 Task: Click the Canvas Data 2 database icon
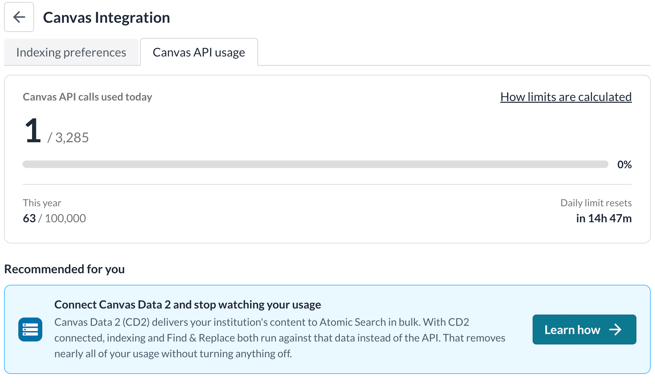pyautogui.click(x=30, y=330)
